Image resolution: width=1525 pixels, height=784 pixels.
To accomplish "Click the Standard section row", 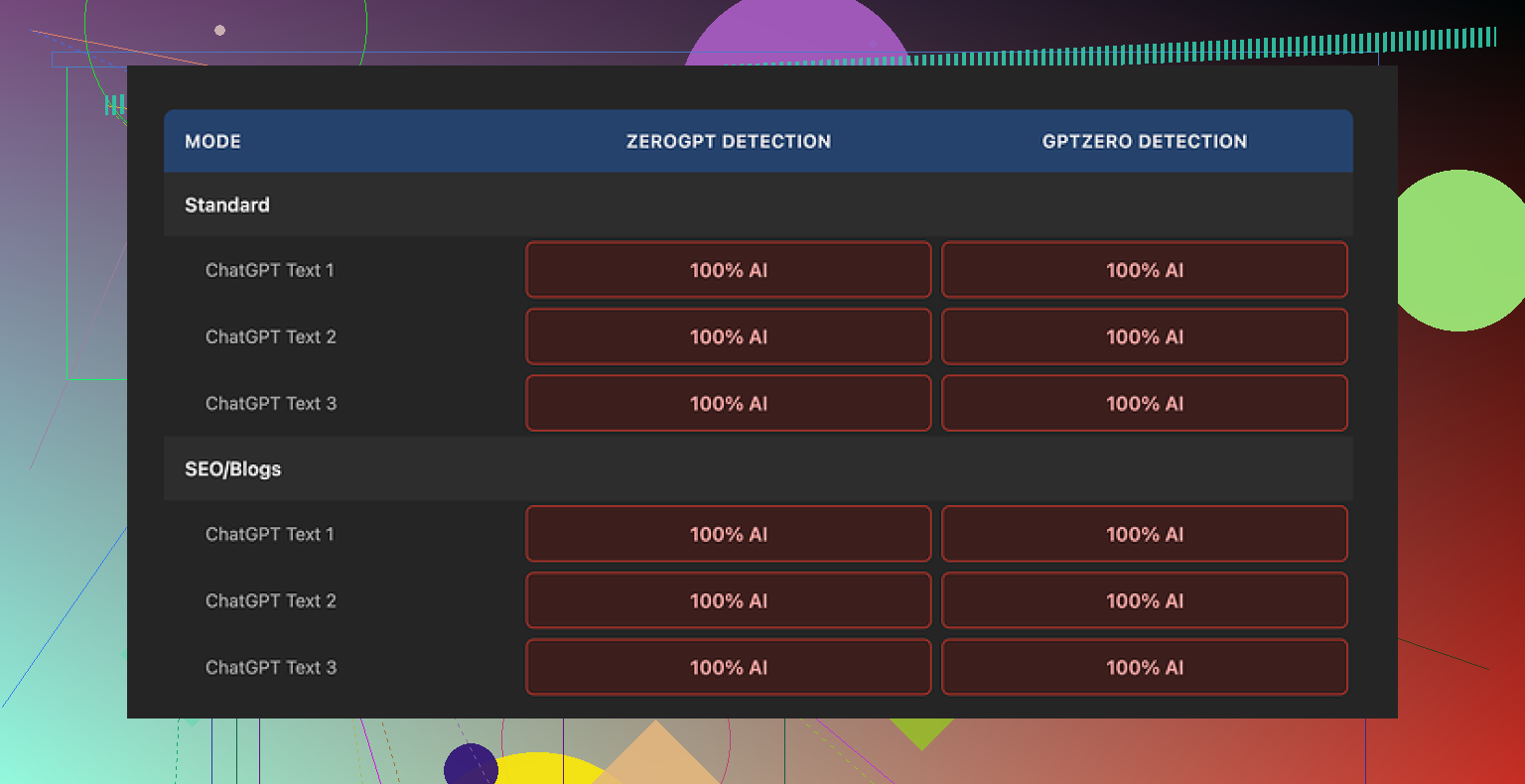I will pyautogui.click(x=227, y=204).
